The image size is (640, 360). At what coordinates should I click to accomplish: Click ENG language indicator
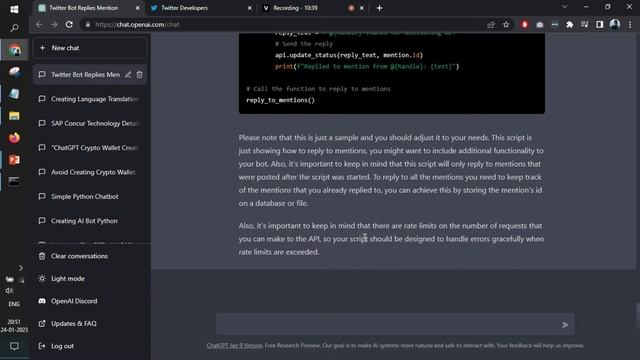coord(14,304)
